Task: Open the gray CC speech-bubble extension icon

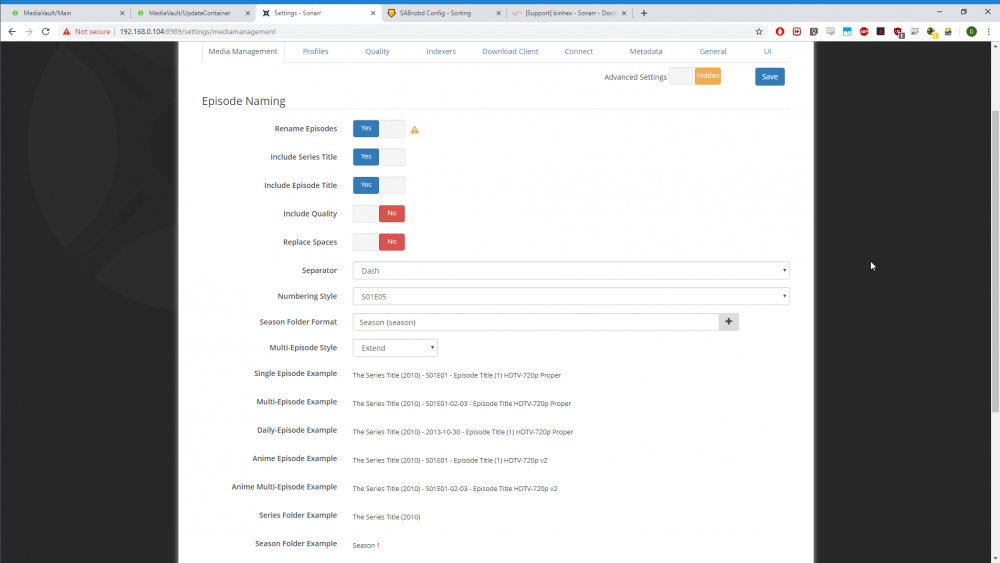Action: click(x=830, y=31)
